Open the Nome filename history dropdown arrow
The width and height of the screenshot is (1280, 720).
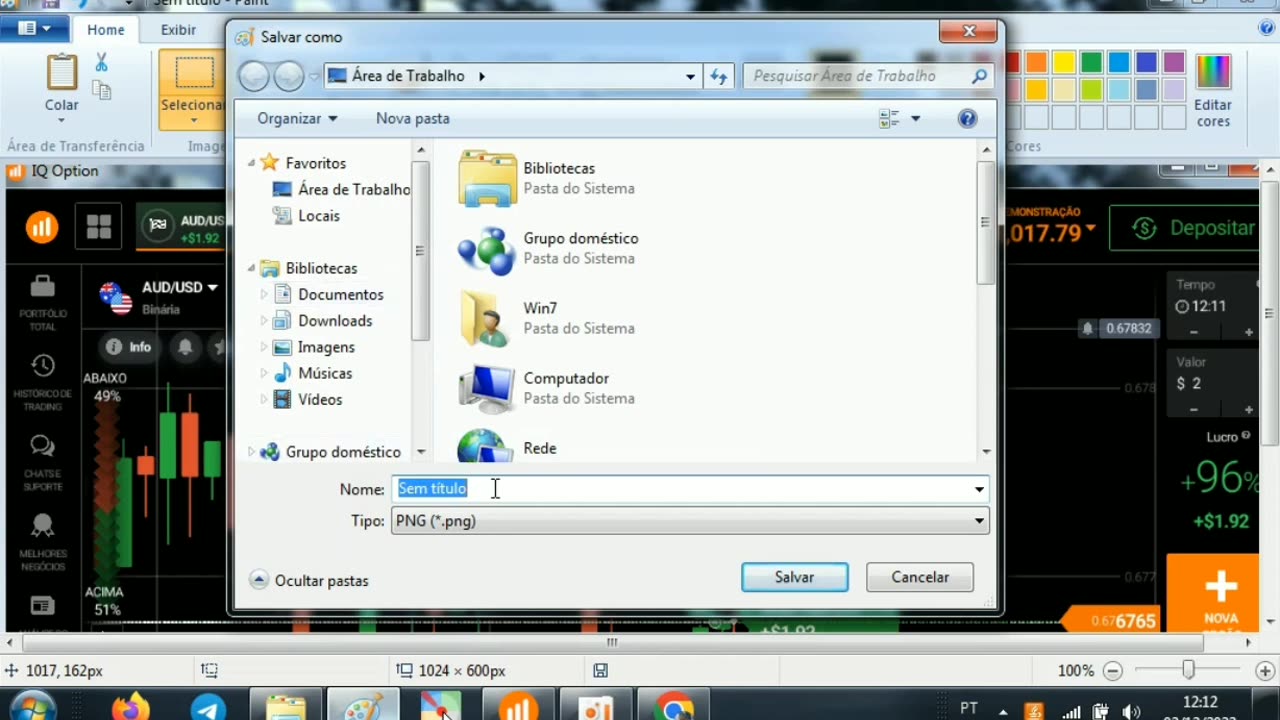pyautogui.click(x=979, y=489)
